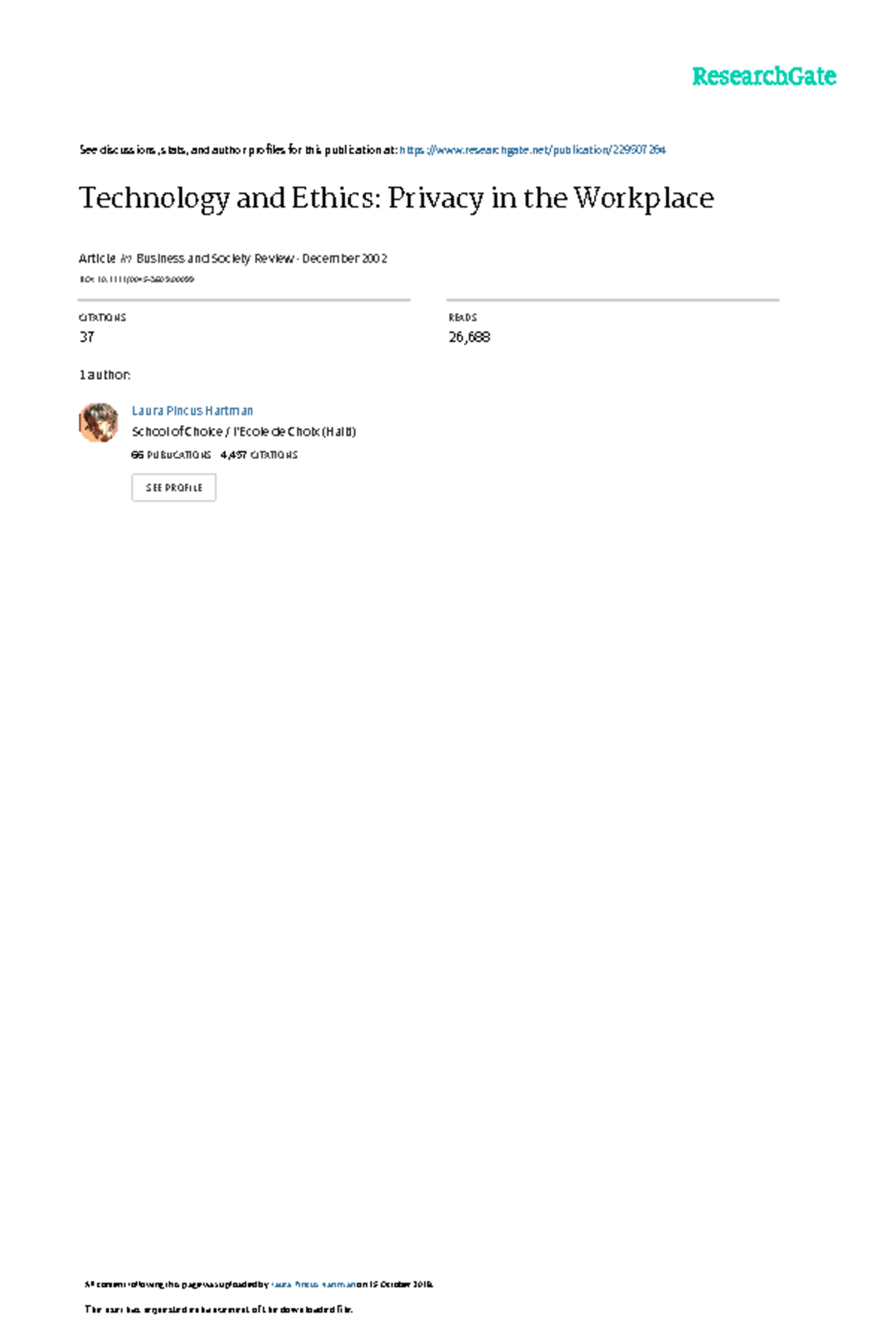Click the footer note about requested file enhancement
Screen dimensions: 896x1344
tap(218, 1310)
